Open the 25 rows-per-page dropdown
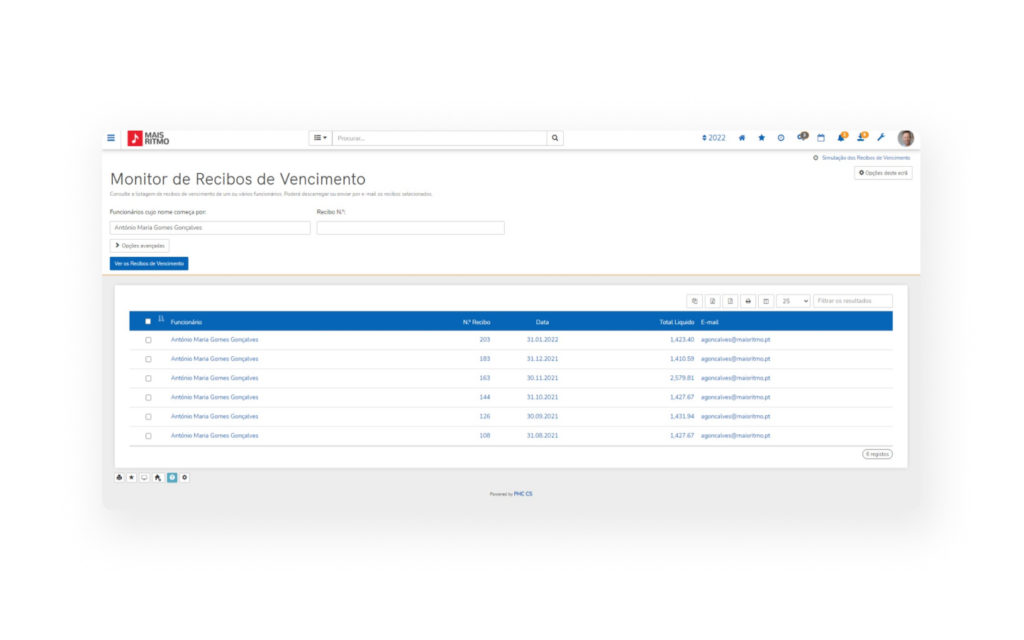The height and width of the screenshot is (640, 1024). point(793,300)
